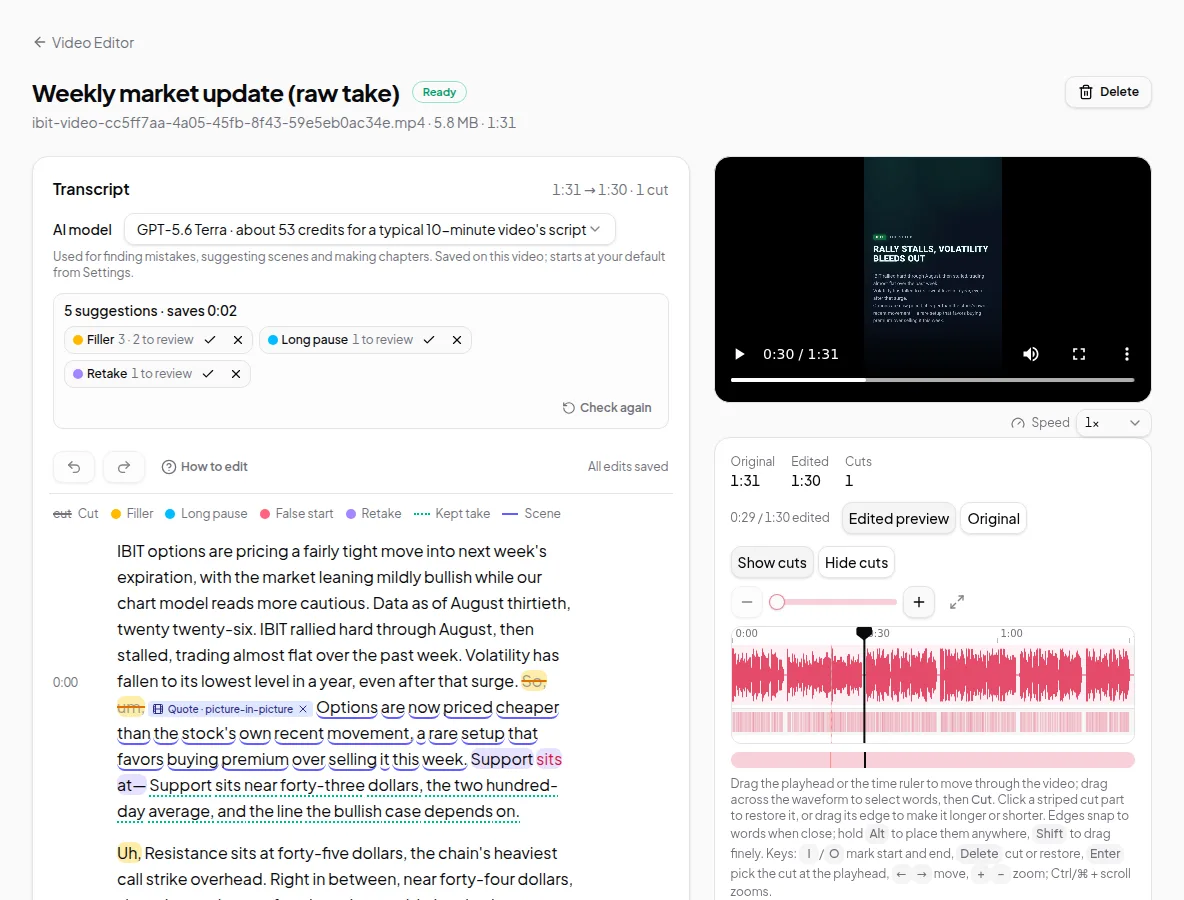Click the '1:31→1:30 · 1 cut' summary text
This screenshot has height=900, width=1184.
610,190
